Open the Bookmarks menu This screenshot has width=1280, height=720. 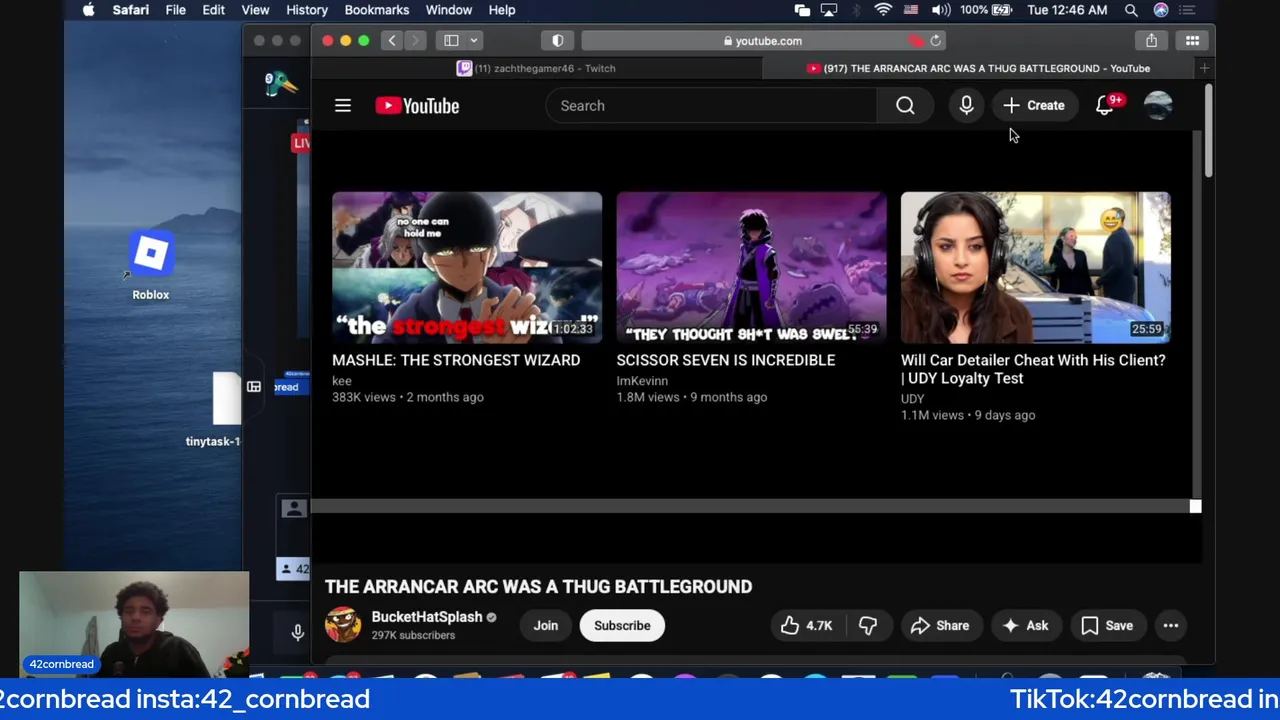click(377, 10)
